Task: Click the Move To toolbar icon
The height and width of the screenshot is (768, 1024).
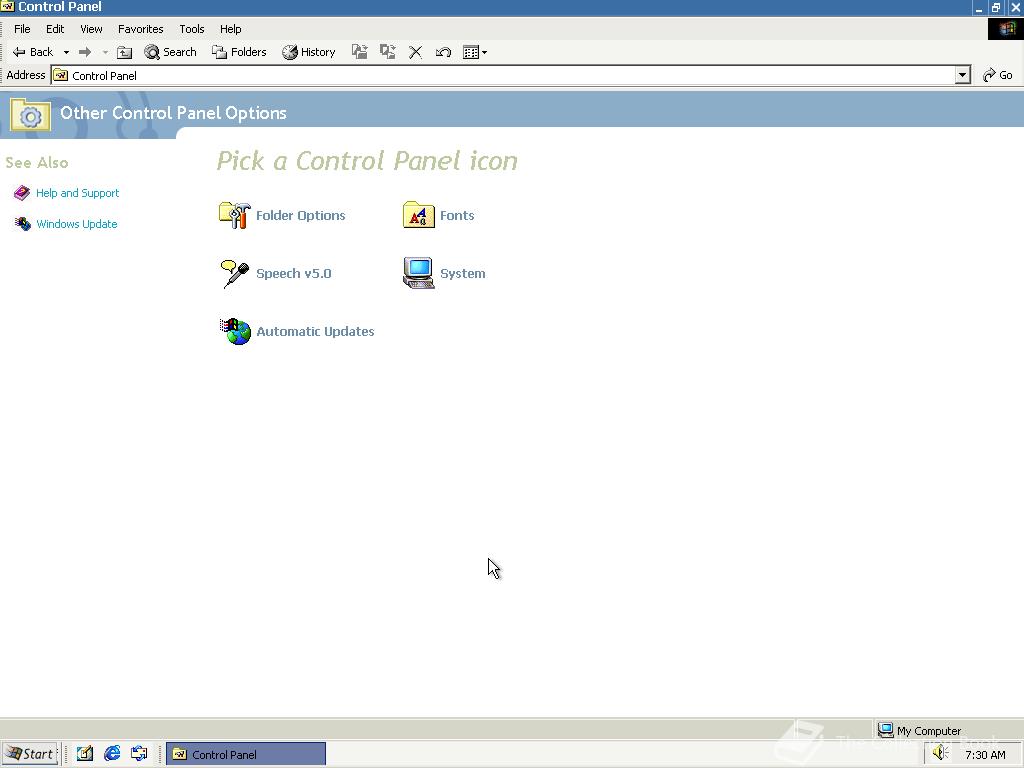Action: pyautogui.click(x=359, y=52)
